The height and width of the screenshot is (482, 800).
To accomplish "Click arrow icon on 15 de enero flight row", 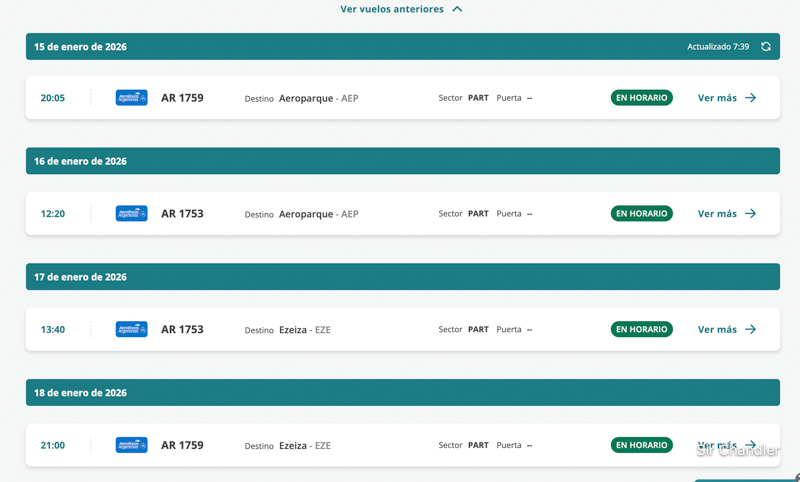I will pos(751,98).
